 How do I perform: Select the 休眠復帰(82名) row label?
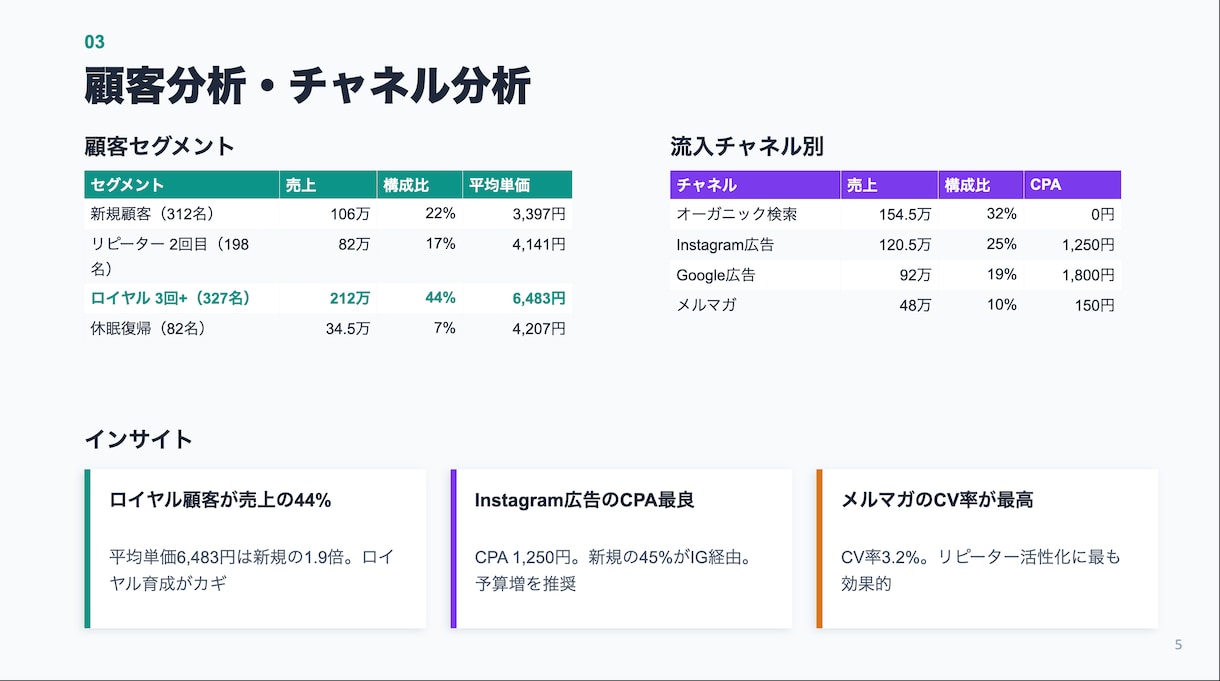(148, 328)
